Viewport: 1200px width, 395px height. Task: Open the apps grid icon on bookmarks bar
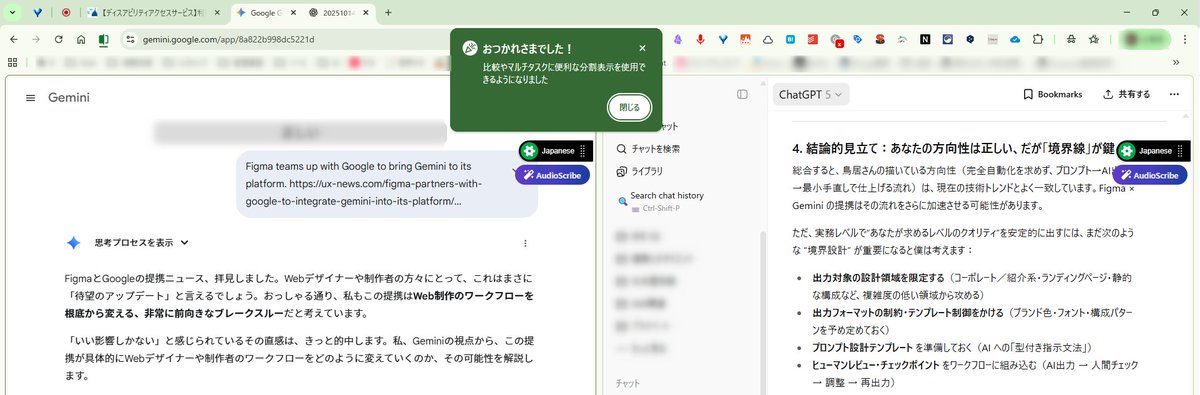pos(12,62)
